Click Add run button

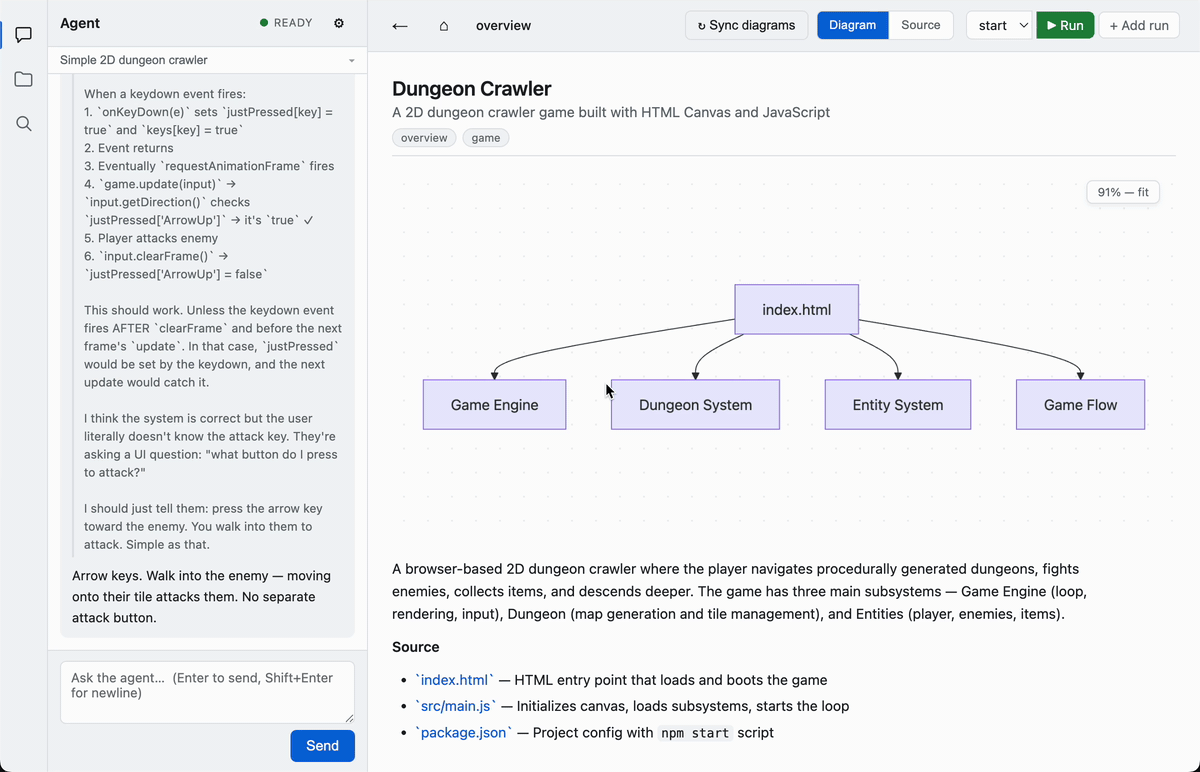[x=1139, y=25]
